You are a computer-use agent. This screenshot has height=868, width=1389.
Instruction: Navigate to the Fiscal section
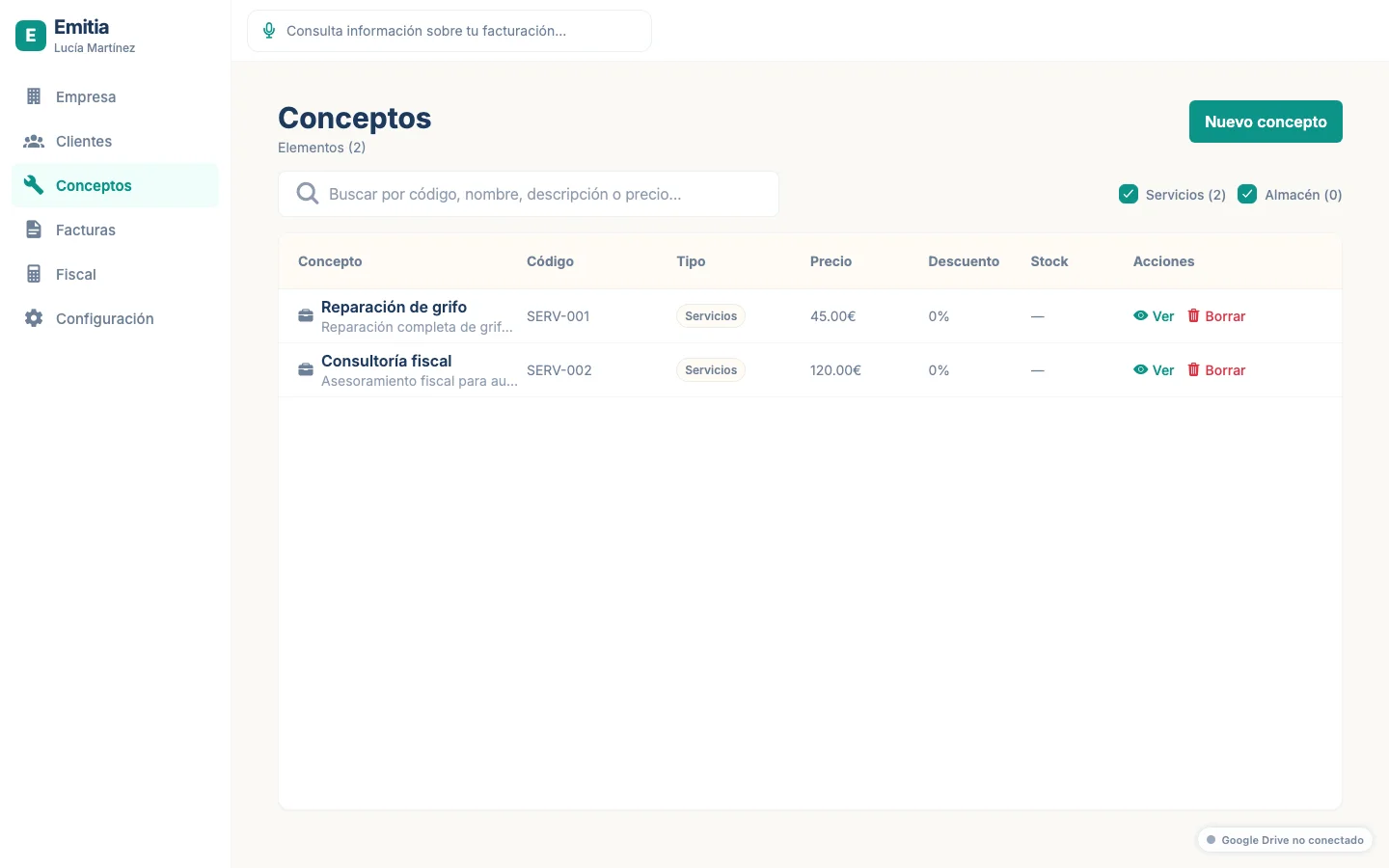(116, 274)
